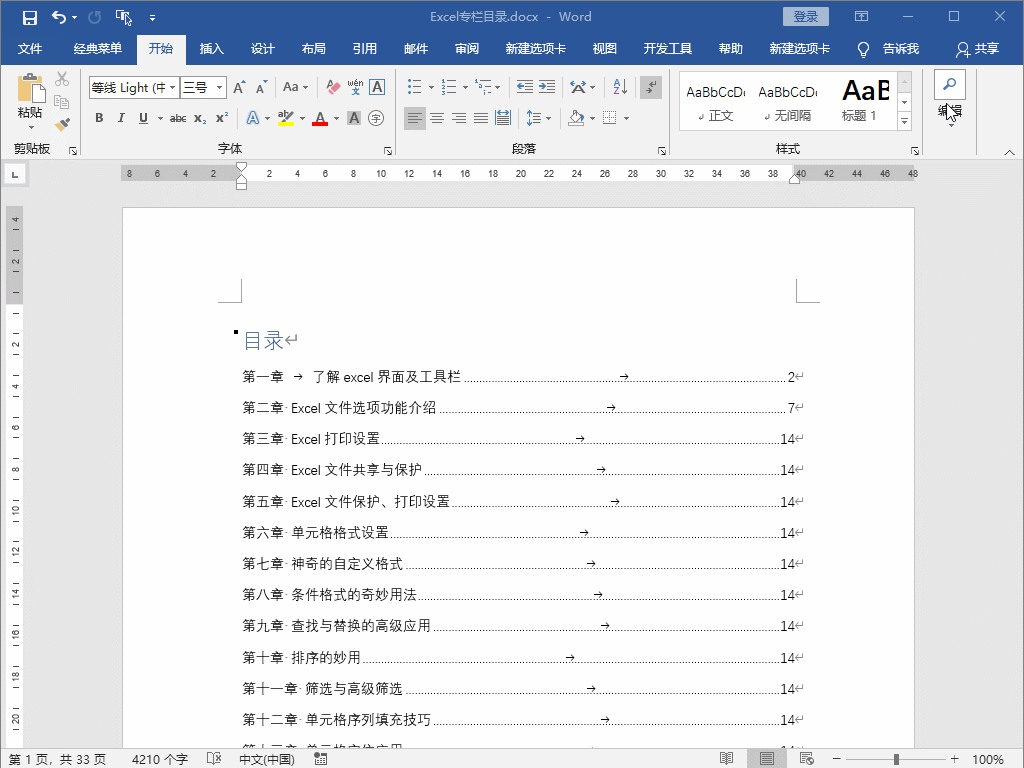1024x768 pixels.
Task: Undo the last action
Action: point(59,18)
